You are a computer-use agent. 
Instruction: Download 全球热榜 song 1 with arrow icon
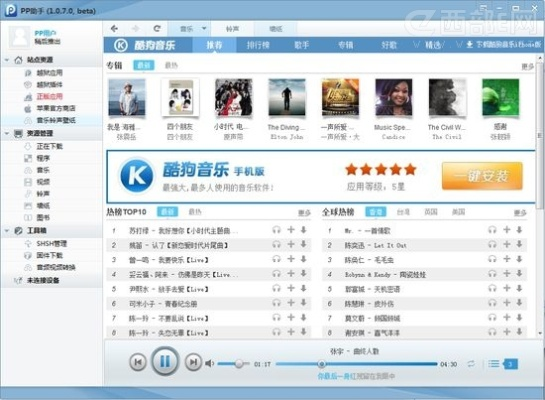tap(519, 230)
